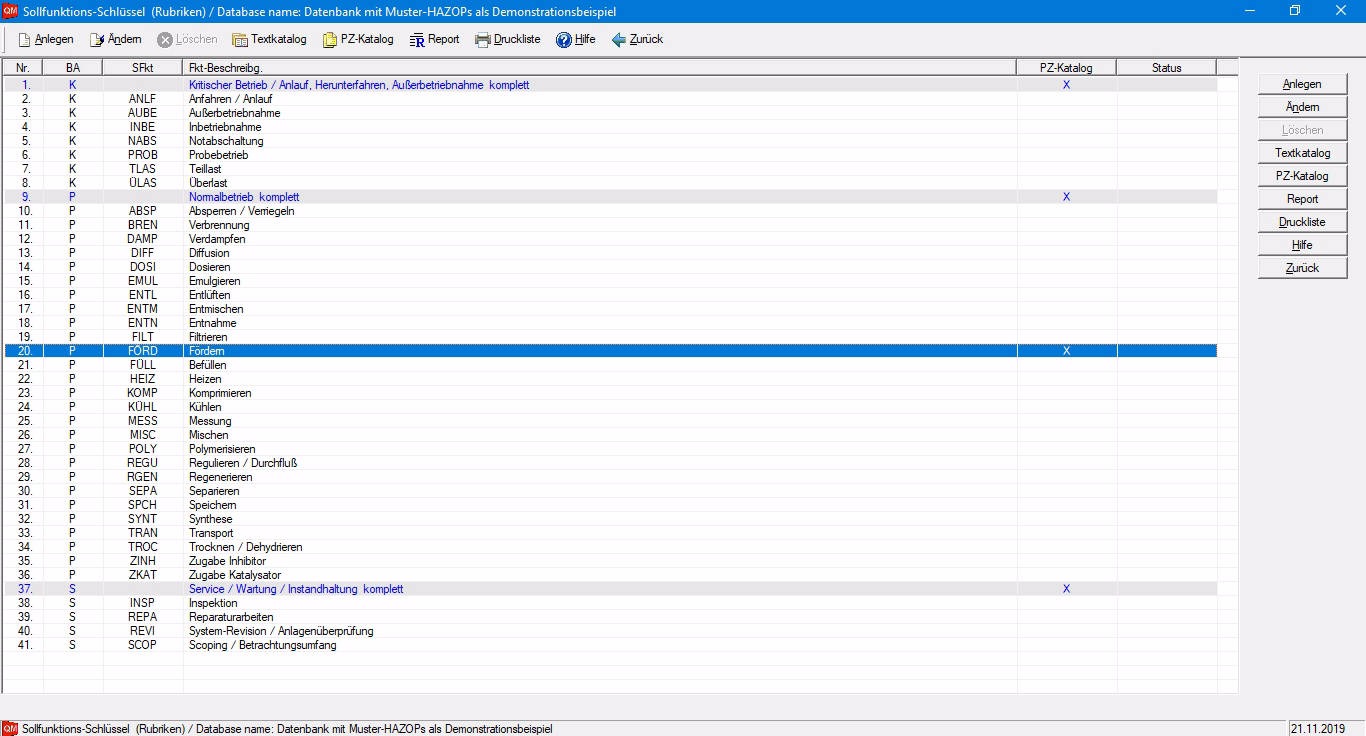Select the 'Normalbetrieb komplett' row

pos(610,197)
